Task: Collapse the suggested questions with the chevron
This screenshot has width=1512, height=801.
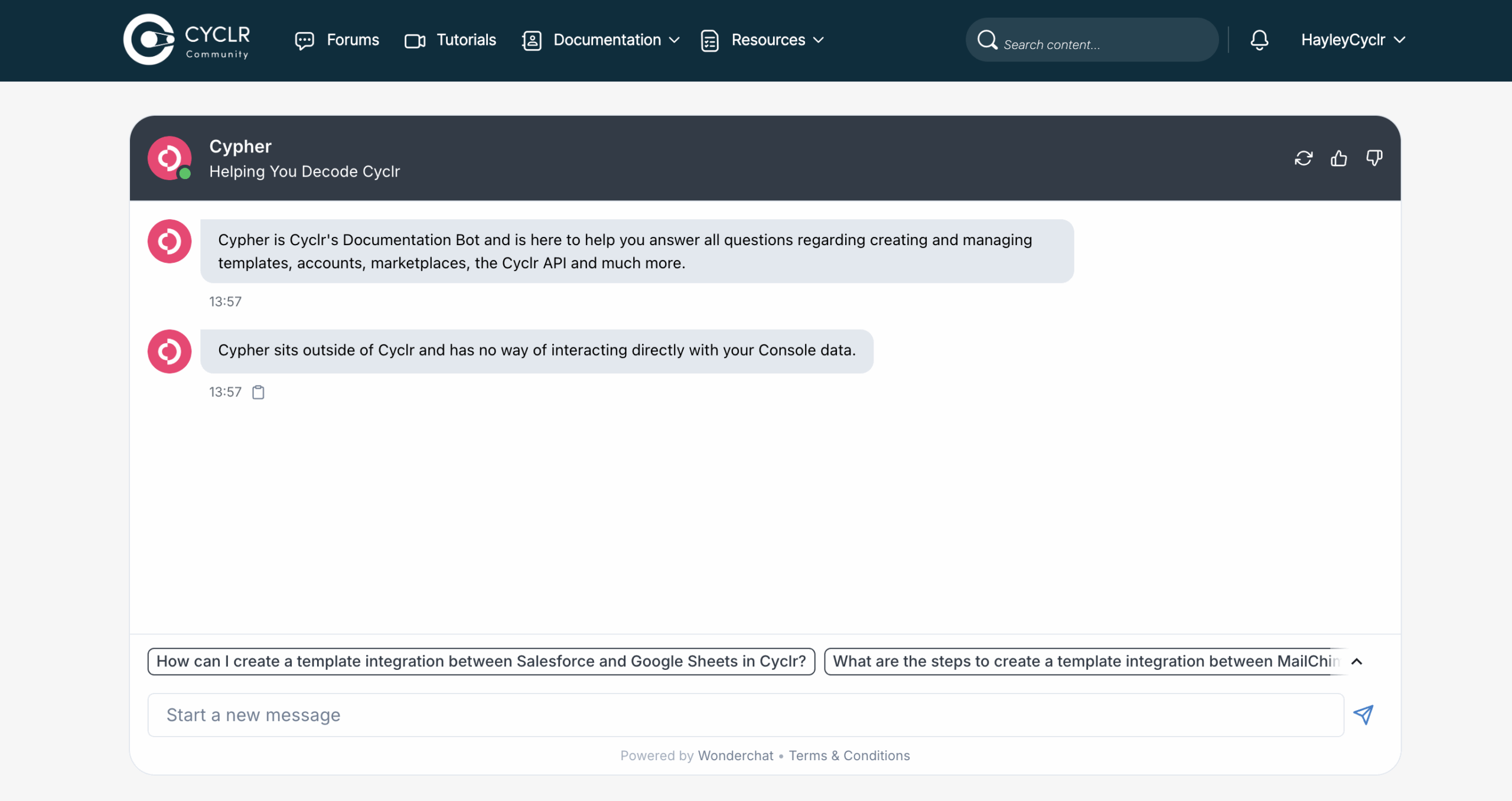Action: pyautogui.click(x=1357, y=662)
